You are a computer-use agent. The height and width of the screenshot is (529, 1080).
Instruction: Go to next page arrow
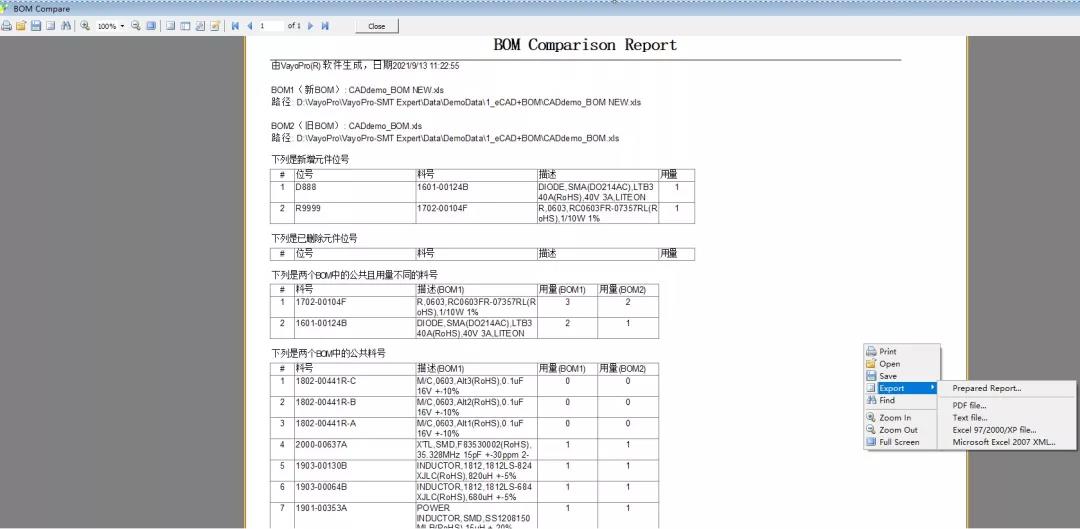(311, 25)
